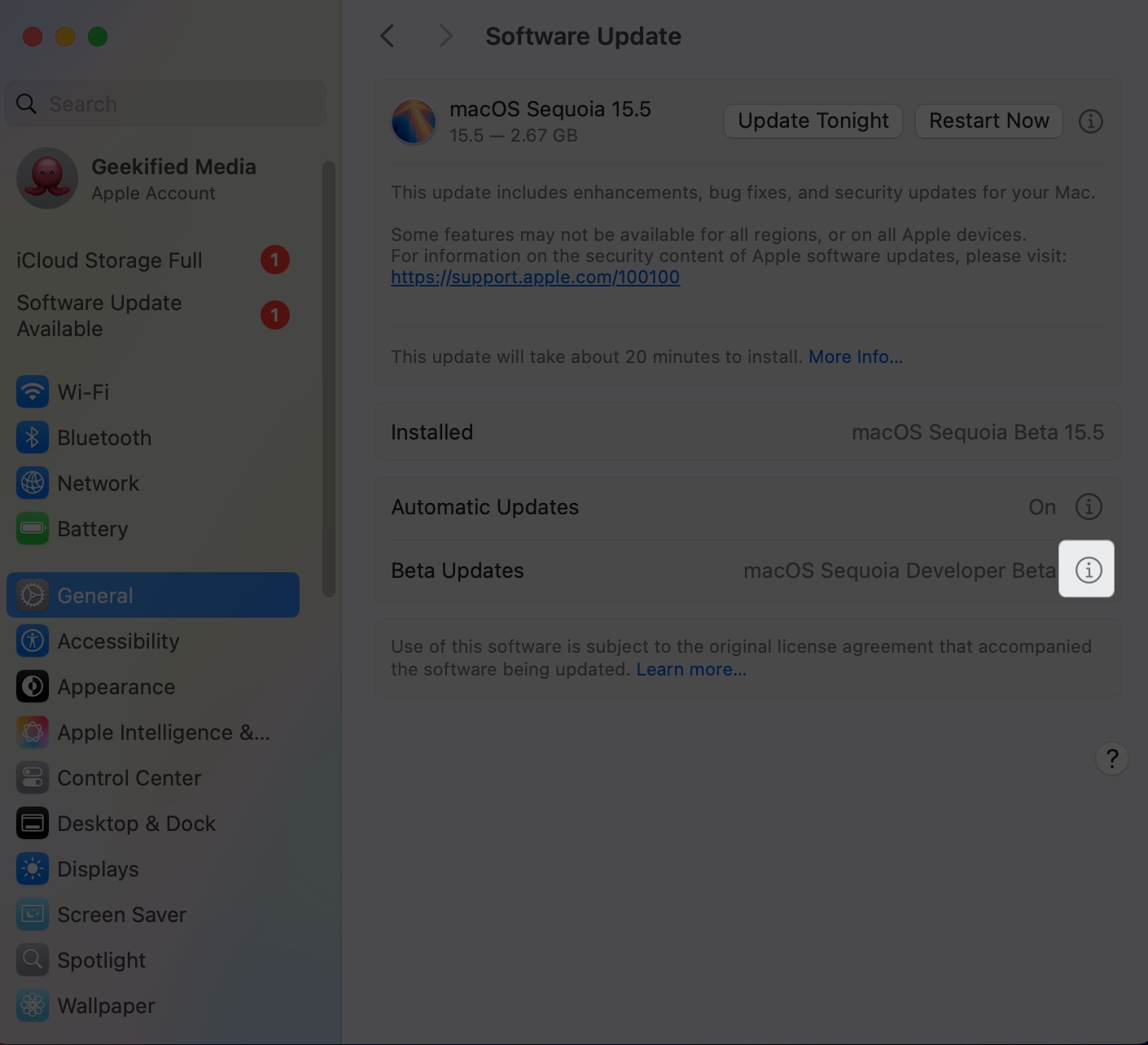Click the Beta Updates info button
This screenshot has height=1045, width=1148.
1087,569
